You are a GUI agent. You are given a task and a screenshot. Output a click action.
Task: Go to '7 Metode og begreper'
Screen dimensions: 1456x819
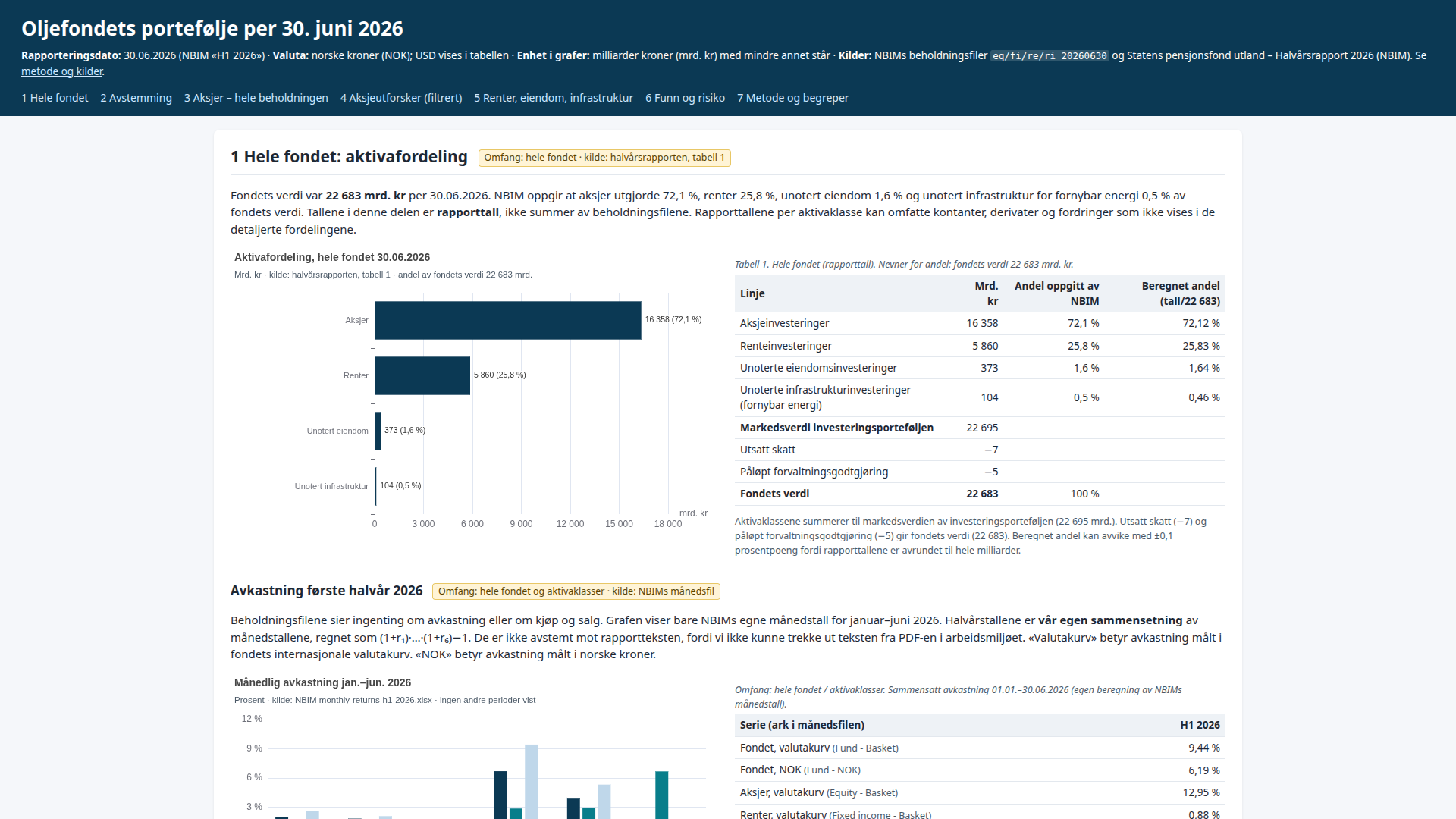pyautogui.click(x=792, y=98)
